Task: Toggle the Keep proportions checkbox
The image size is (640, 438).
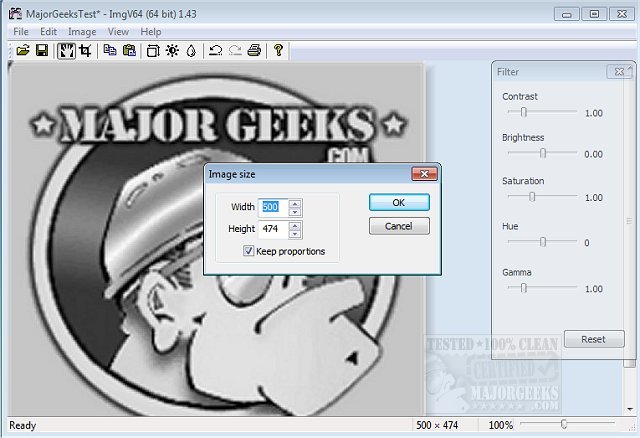Action: 248,251
